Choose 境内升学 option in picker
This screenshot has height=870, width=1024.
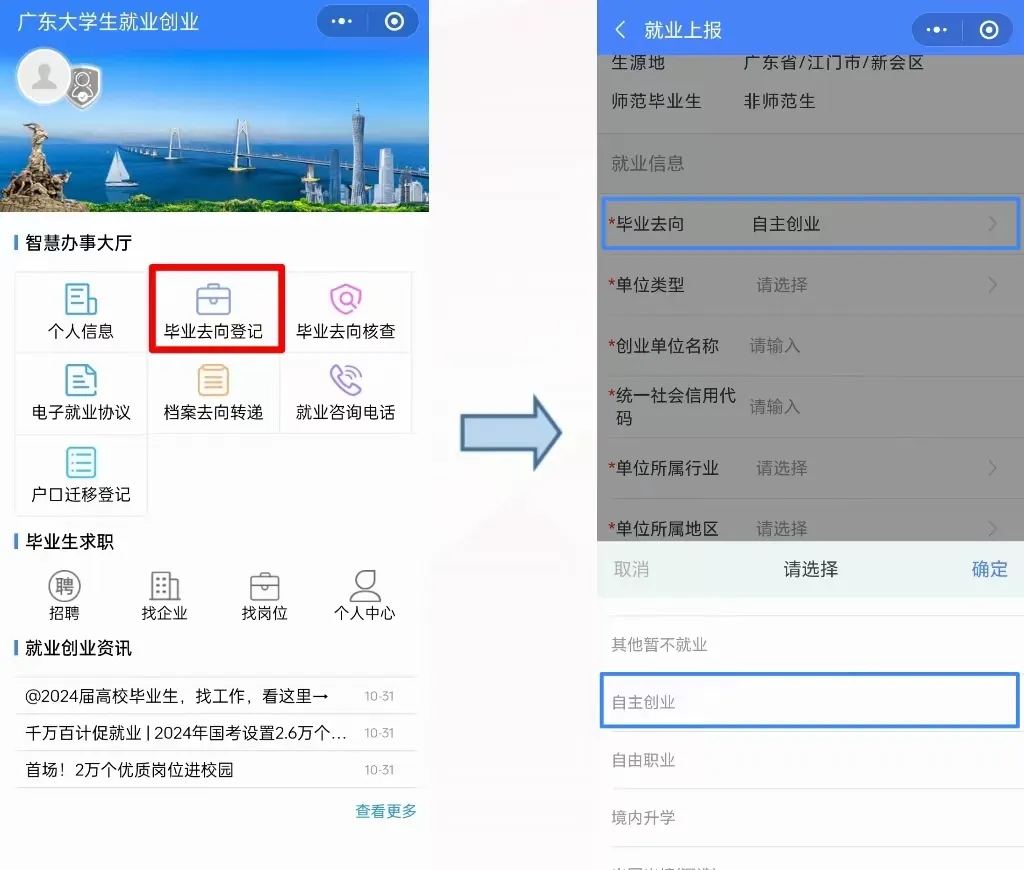tap(644, 817)
